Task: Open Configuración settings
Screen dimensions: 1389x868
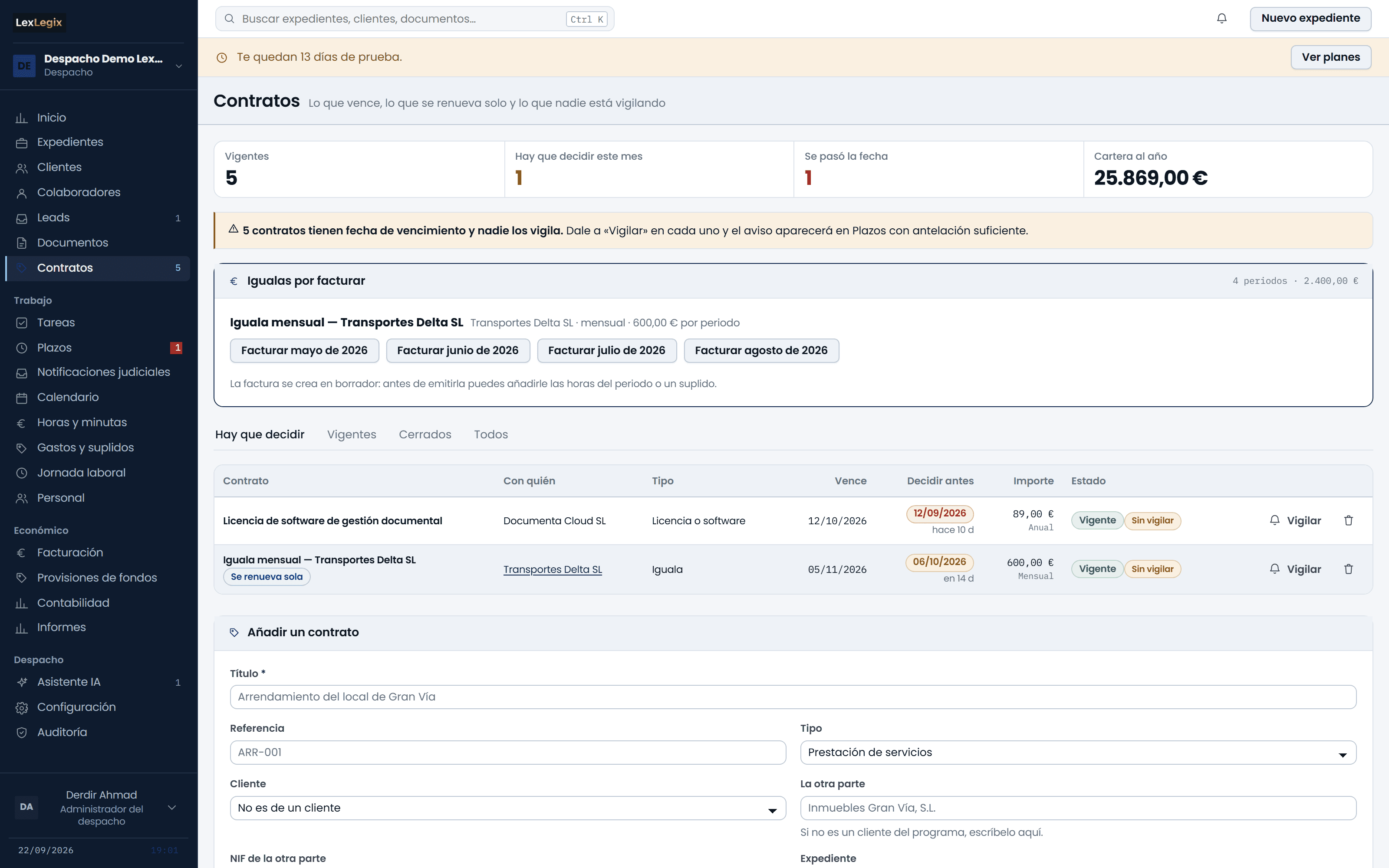Action: [98, 707]
